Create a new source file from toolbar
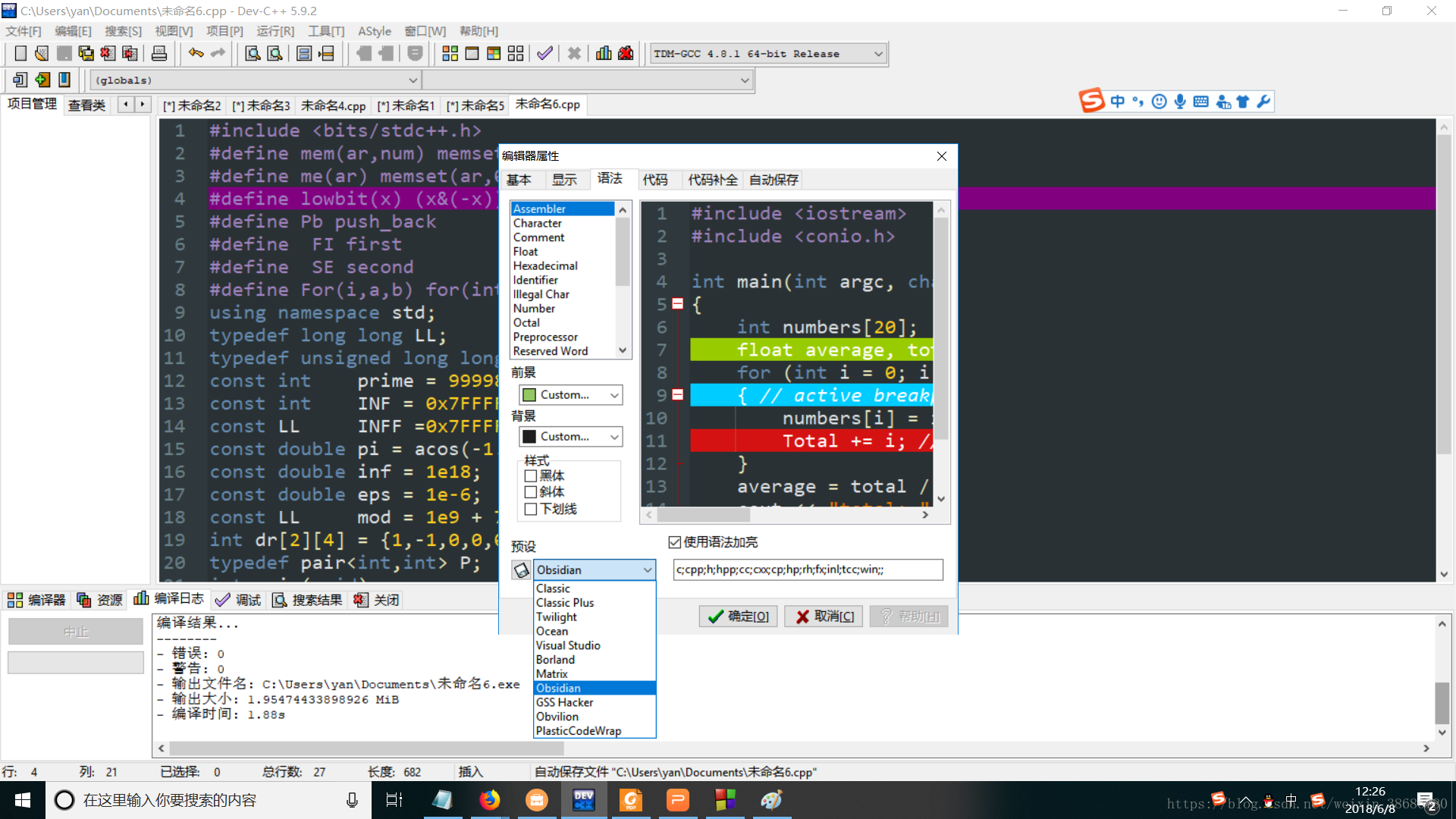This screenshot has height=819, width=1456. click(x=20, y=53)
